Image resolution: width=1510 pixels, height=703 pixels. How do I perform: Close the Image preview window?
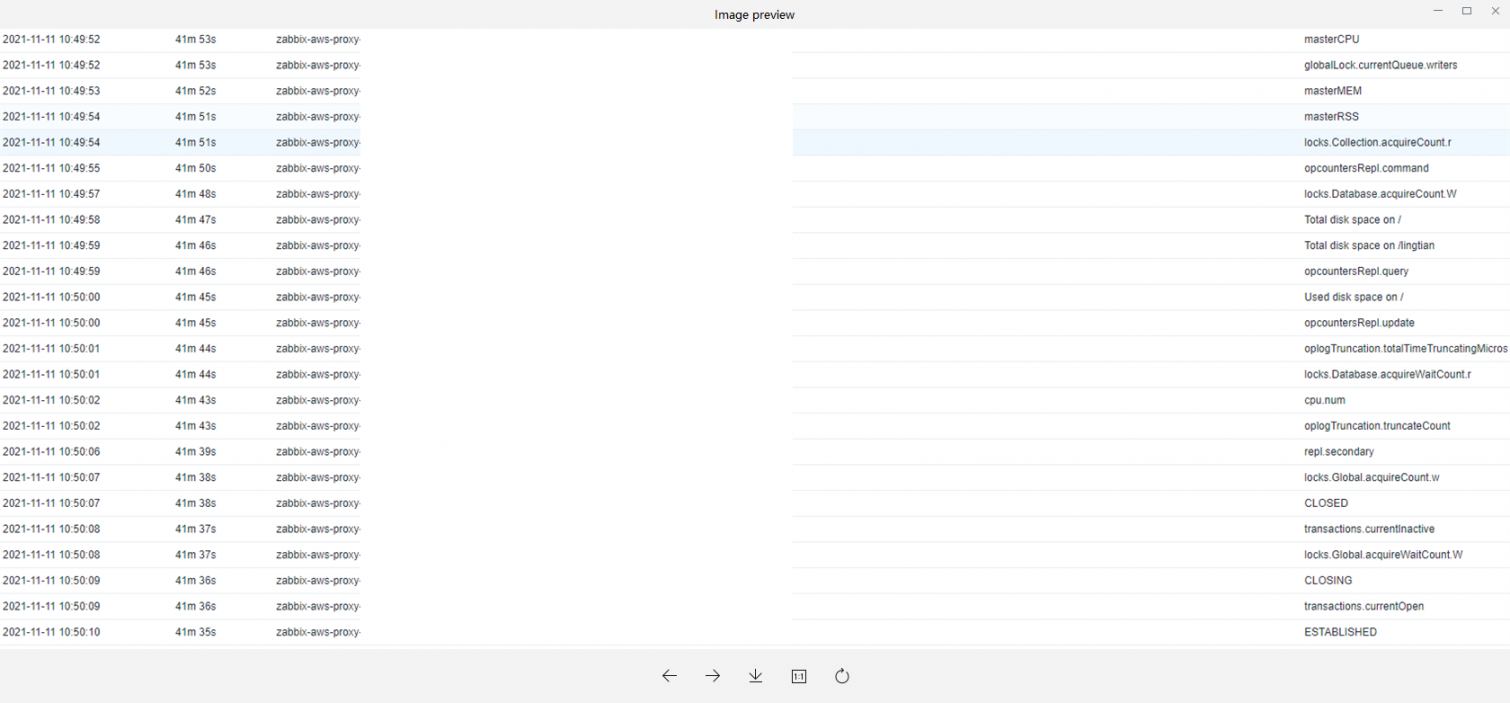coord(1495,11)
